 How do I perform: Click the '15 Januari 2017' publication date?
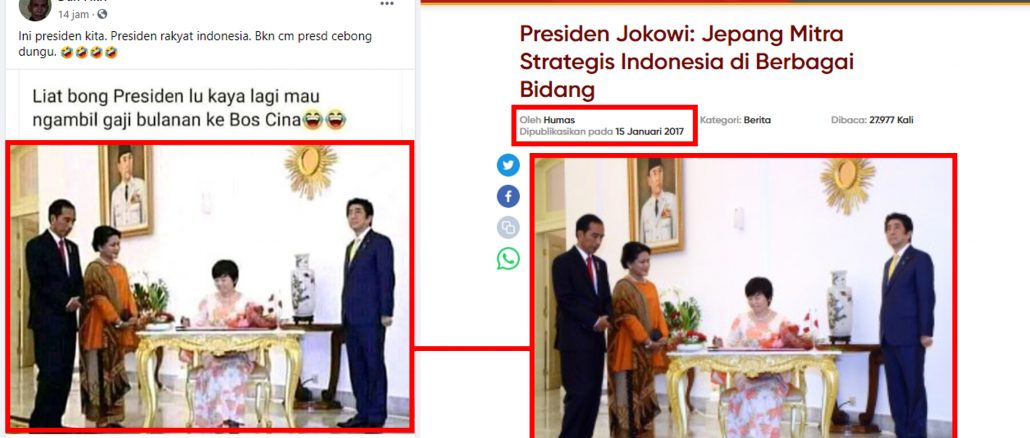tap(649, 132)
